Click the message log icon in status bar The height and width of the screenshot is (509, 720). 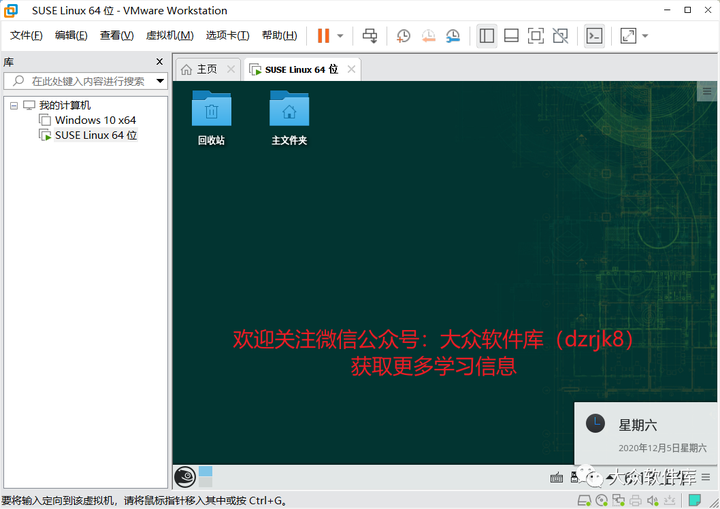(695, 500)
